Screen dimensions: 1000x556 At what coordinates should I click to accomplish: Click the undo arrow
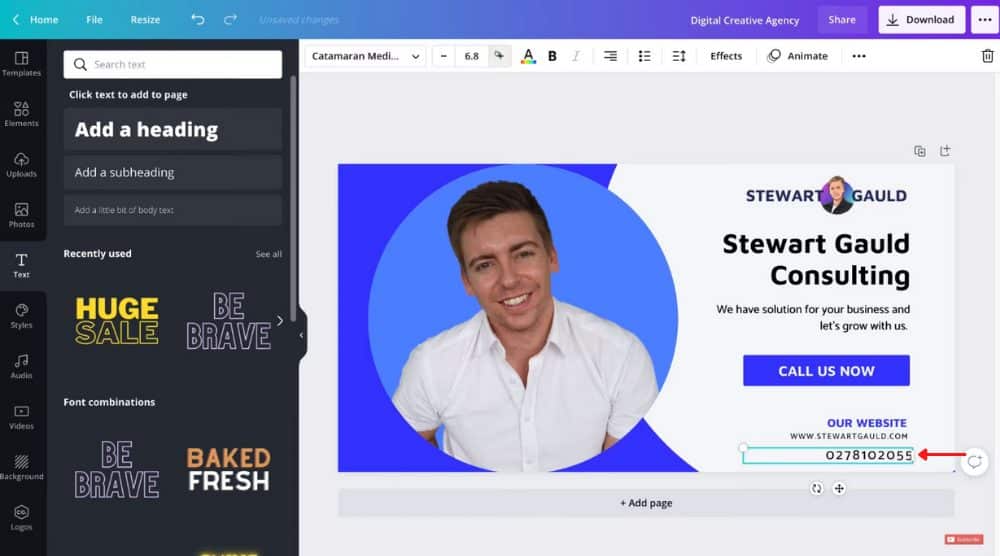[x=198, y=20]
